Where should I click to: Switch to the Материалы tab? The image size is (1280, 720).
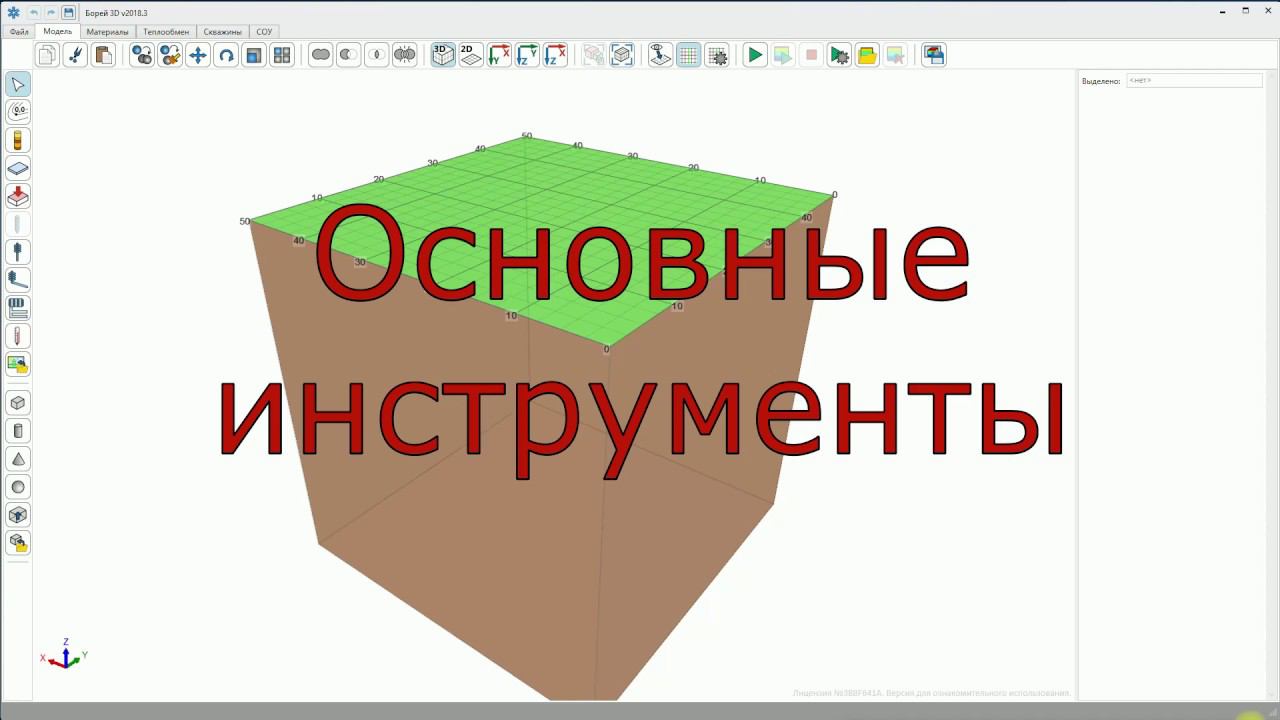[107, 32]
